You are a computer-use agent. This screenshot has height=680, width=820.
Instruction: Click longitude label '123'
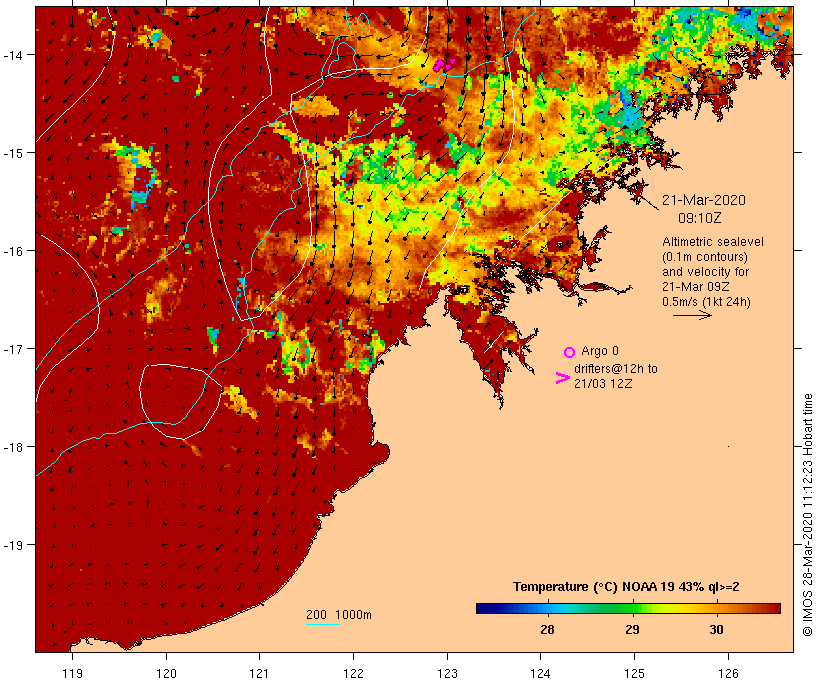click(447, 674)
